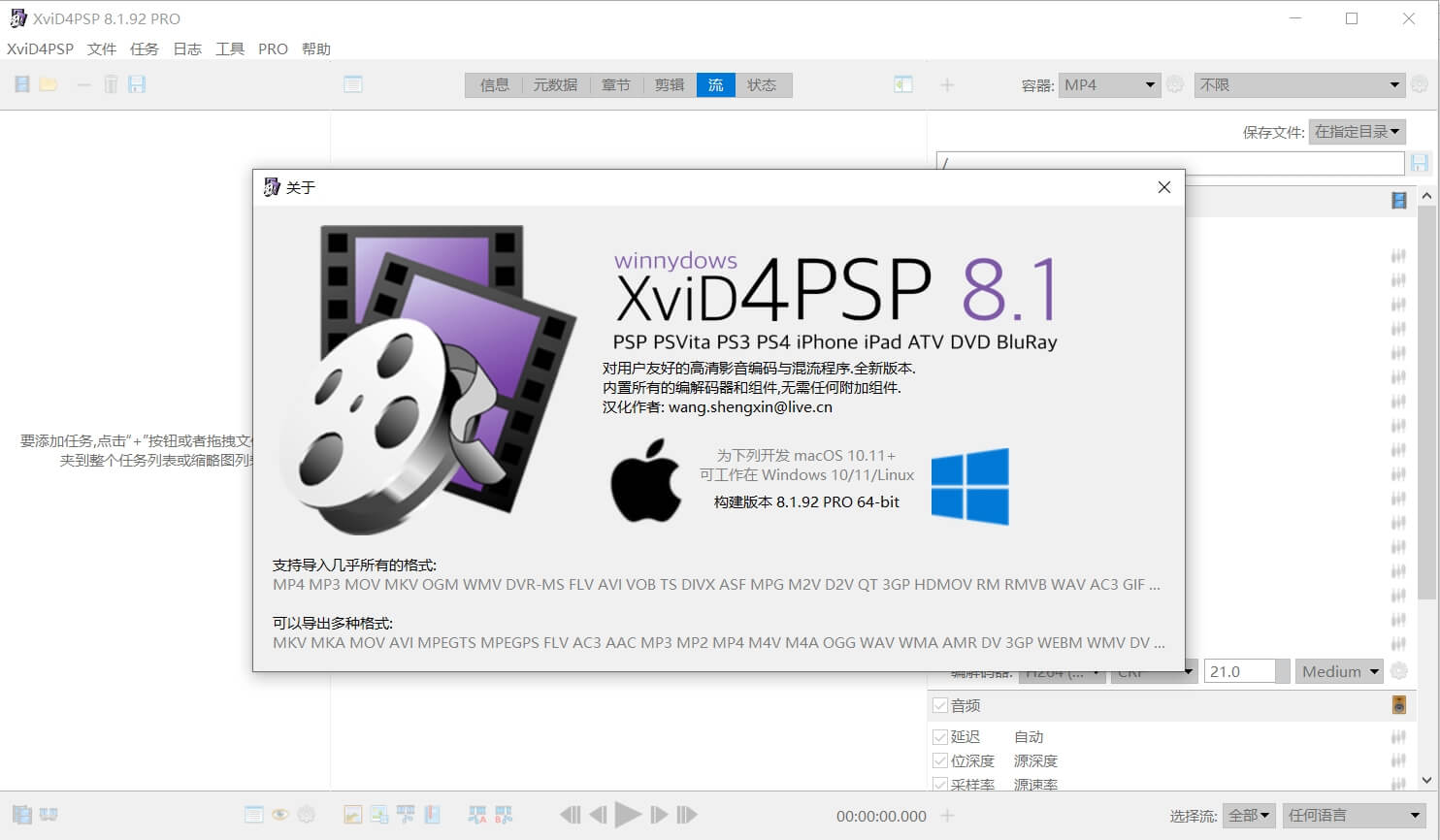This screenshot has height=840, width=1440.
Task: Click the gear icon in bottom toolbar
Action: [307, 815]
